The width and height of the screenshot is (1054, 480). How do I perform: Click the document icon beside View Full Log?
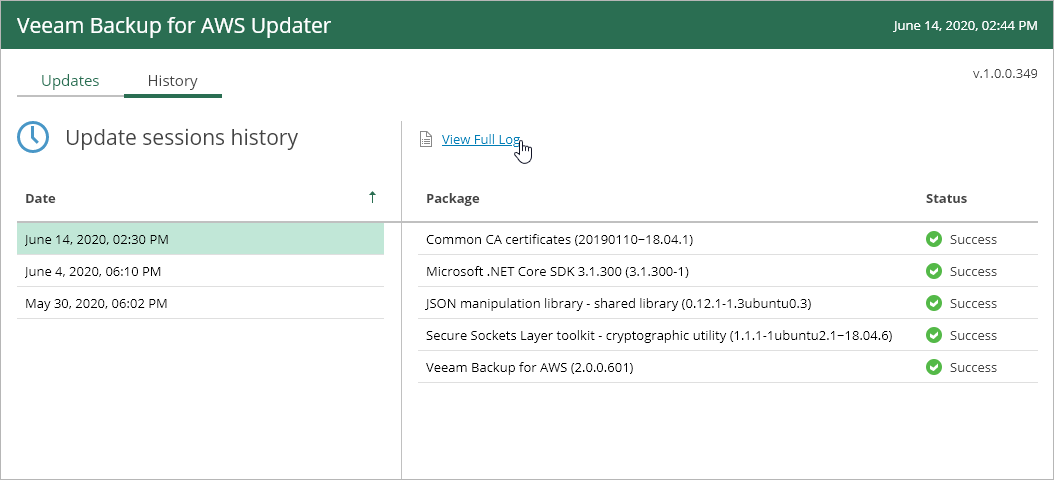pos(425,139)
